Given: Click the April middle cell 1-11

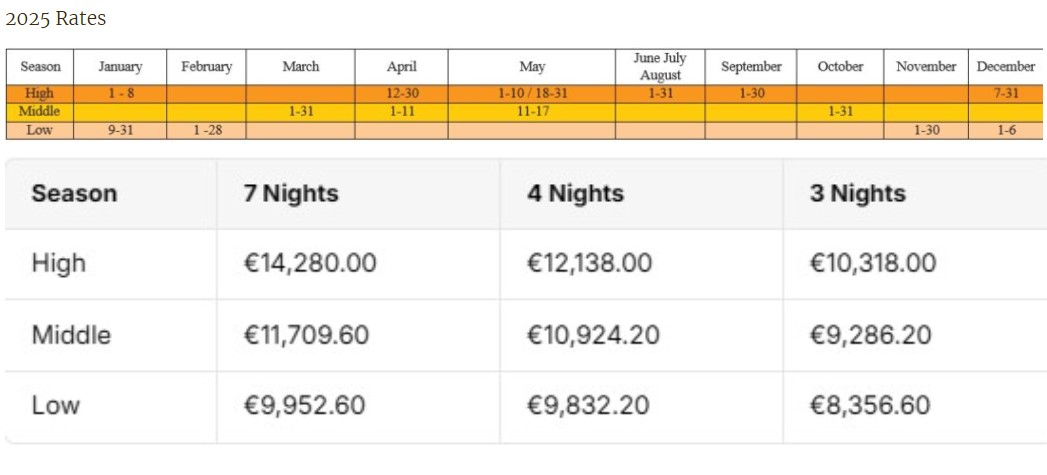Looking at the screenshot, I should 402,112.
